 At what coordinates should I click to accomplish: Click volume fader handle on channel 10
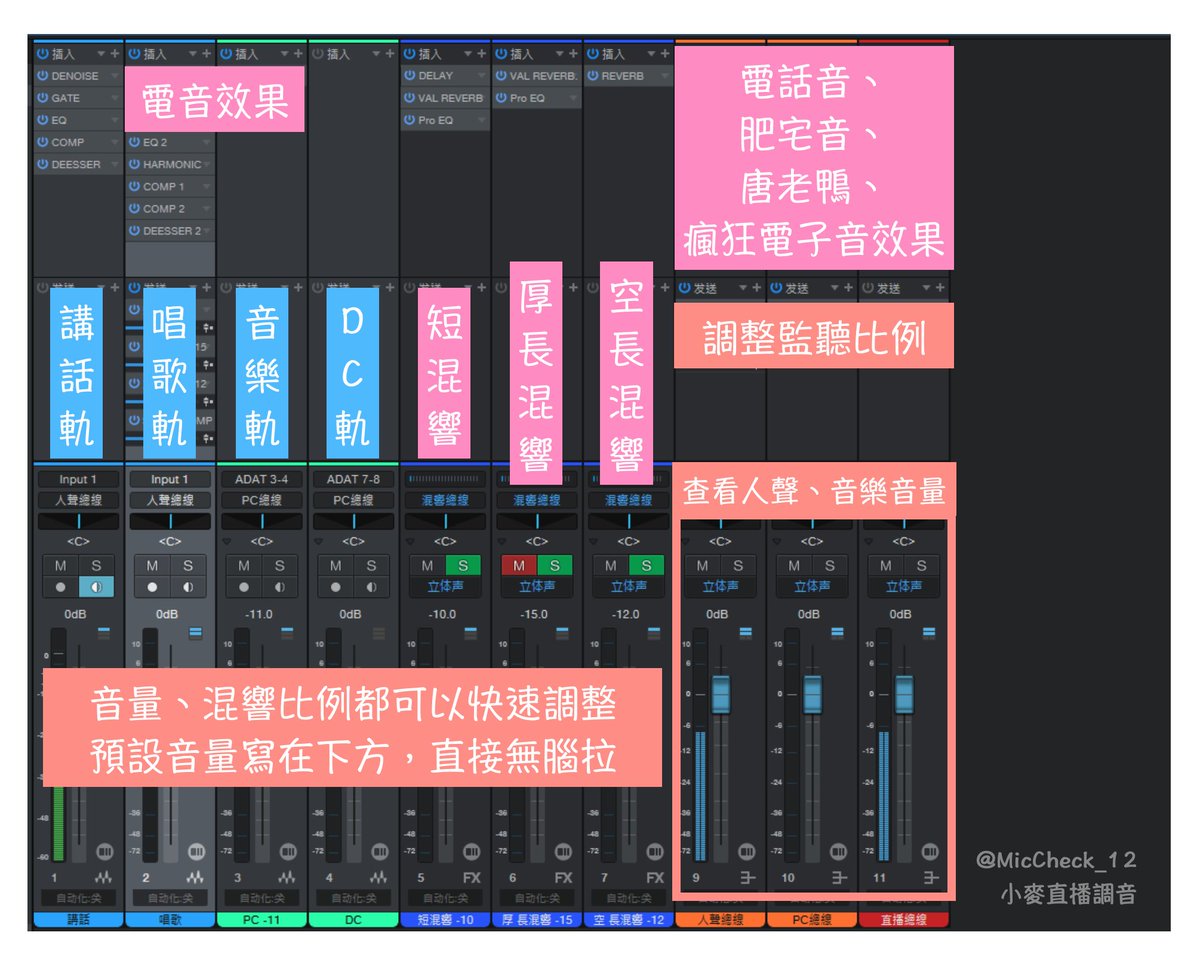813,694
